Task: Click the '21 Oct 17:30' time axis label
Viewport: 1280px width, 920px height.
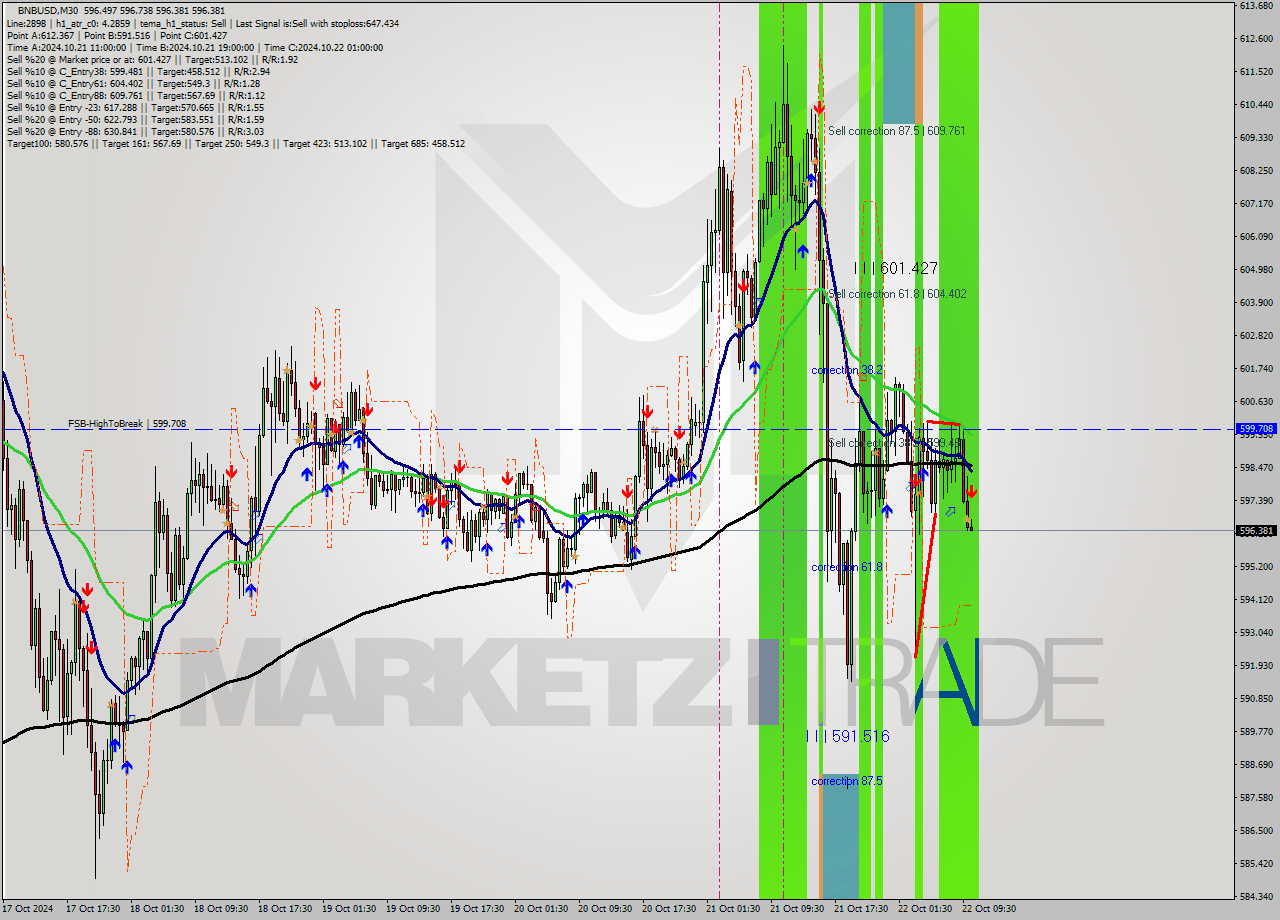Action: [861, 909]
